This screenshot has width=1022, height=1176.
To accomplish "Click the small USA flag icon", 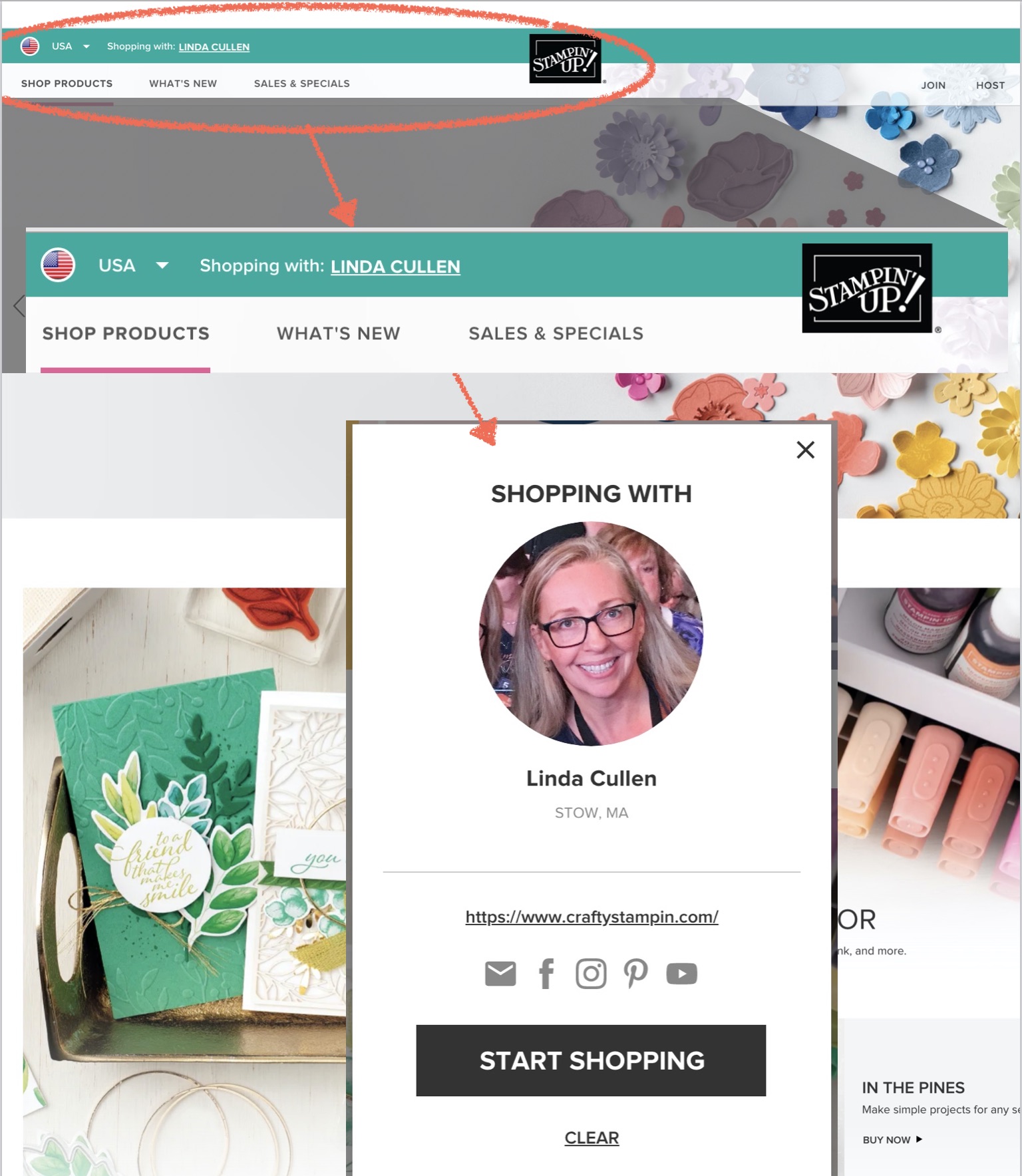I will click(30, 46).
